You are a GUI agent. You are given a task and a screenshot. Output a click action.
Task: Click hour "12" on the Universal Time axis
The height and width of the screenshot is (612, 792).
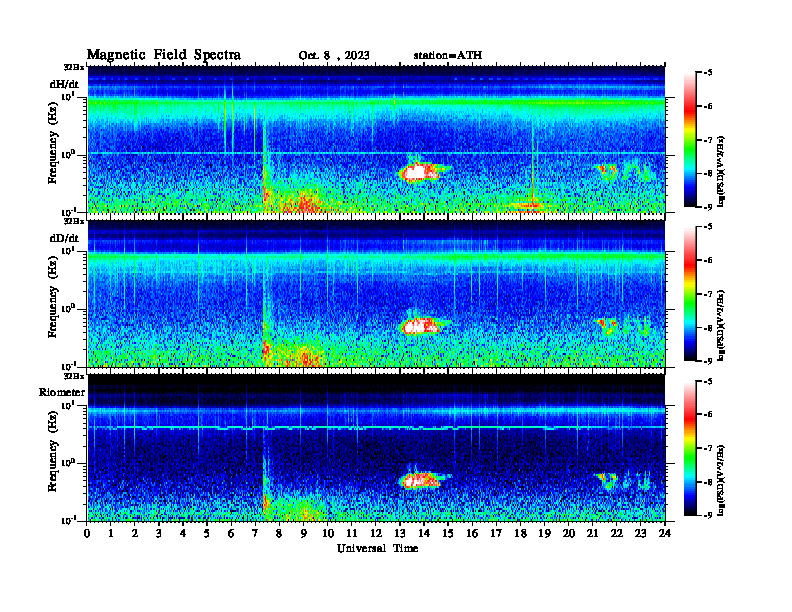click(376, 534)
